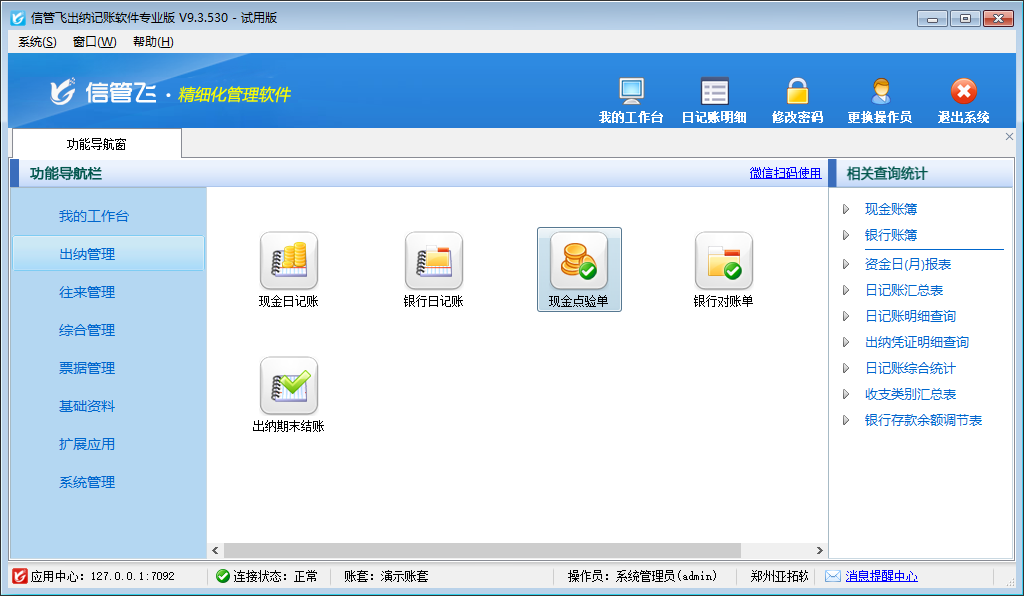
Task: Click the 修改密码 padlock icon
Action: click(x=797, y=92)
